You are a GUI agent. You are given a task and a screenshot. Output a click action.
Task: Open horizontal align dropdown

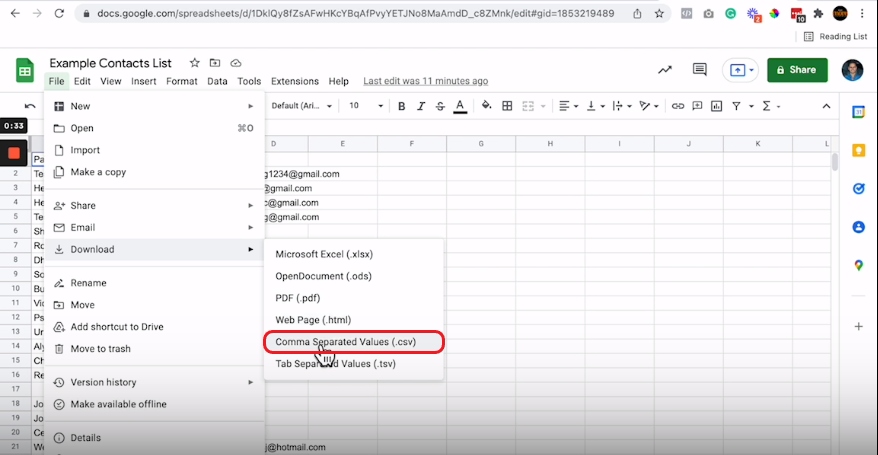tap(568, 106)
